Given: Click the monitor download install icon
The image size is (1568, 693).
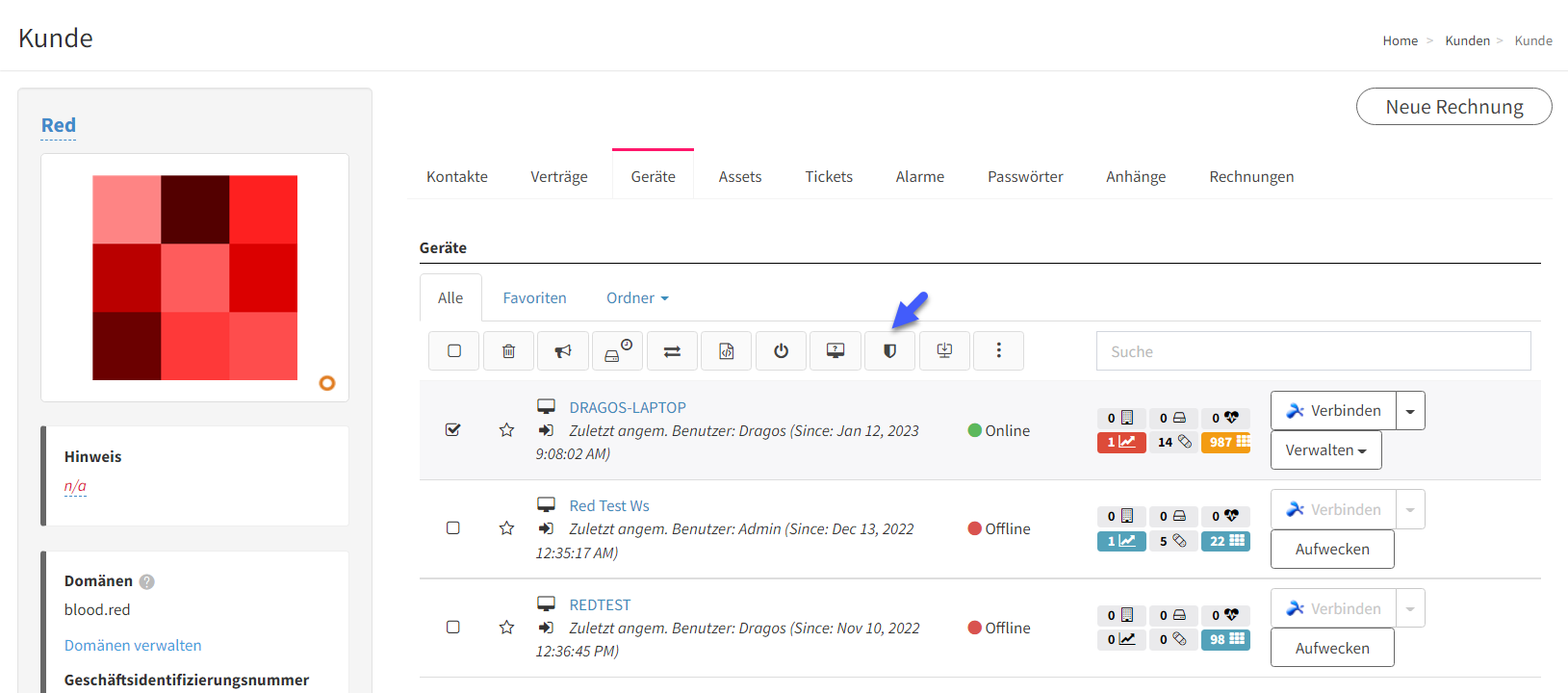Looking at the screenshot, I should tap(944, 351).
